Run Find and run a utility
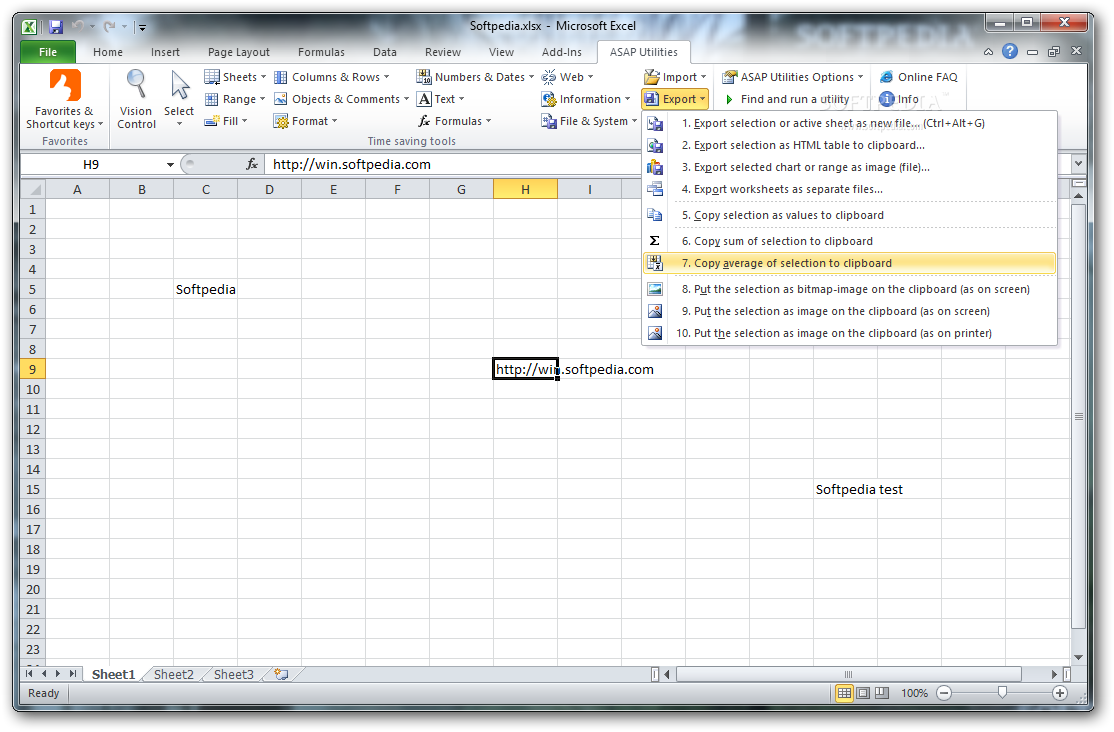Screen dimensions: 1114x732 [786, 99]
